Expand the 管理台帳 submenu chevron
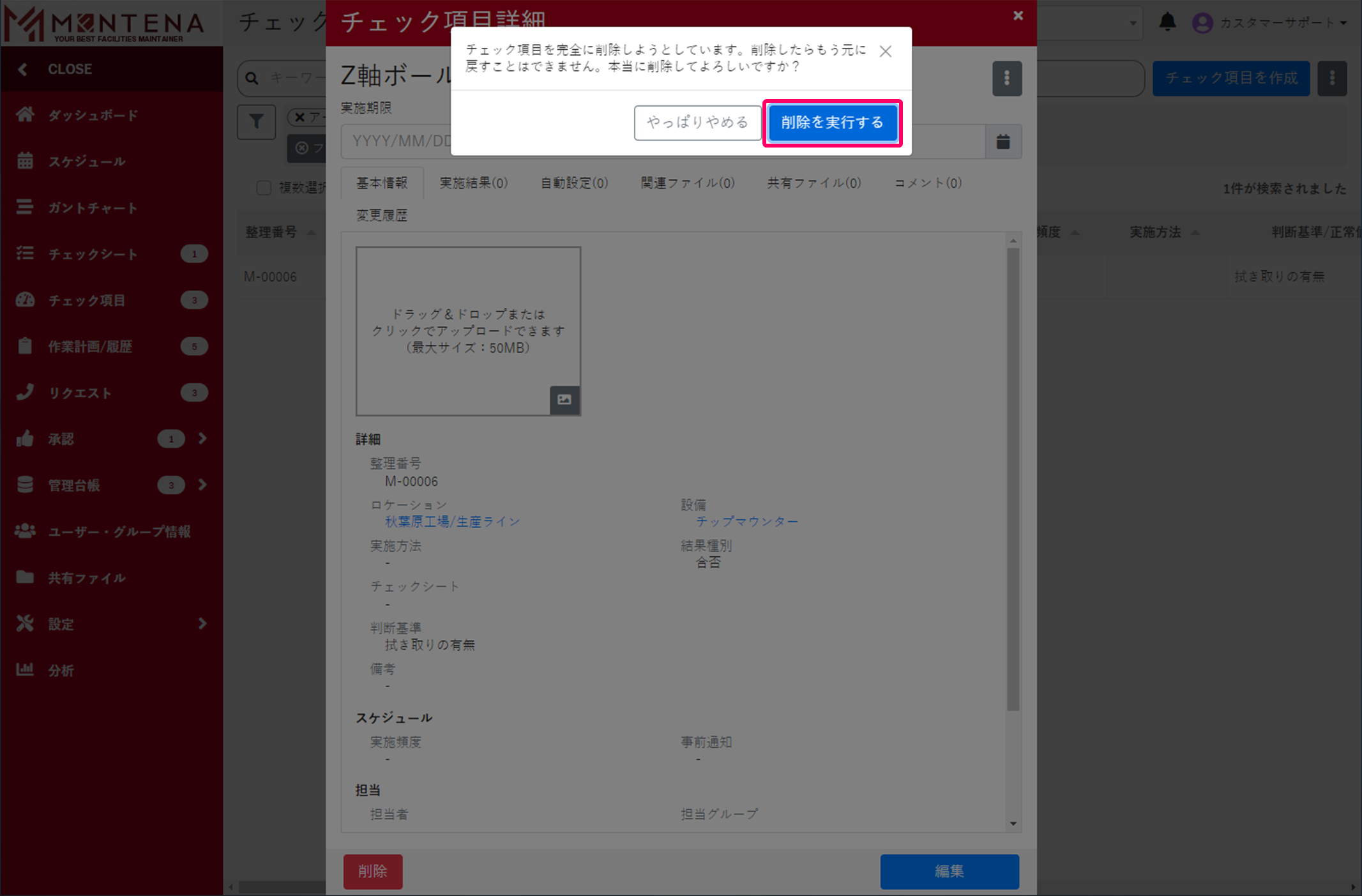The width and height of the screenshot is (1362, 896). [202, 485]
